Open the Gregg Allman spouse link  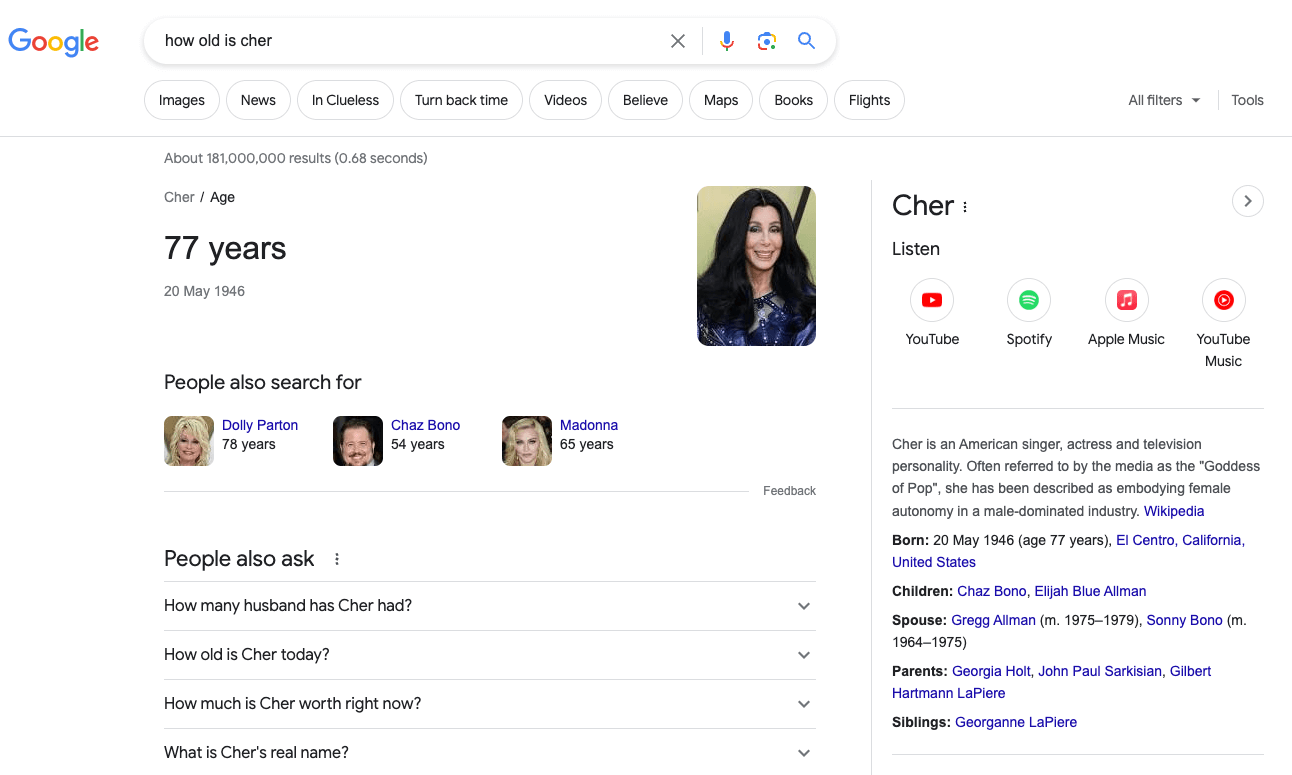[x=993, y=620]
